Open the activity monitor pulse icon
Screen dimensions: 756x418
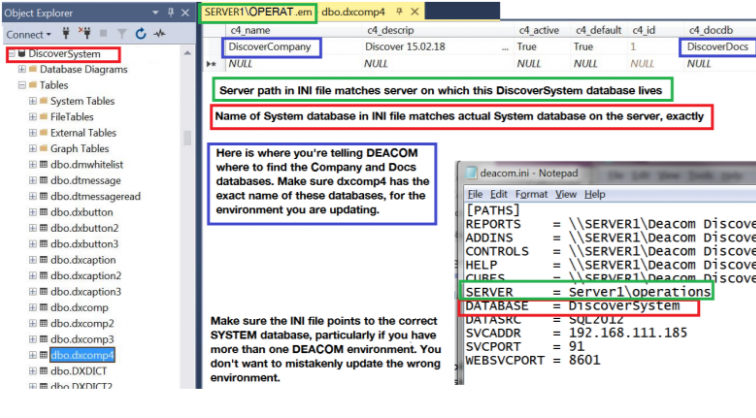(160, 33)
